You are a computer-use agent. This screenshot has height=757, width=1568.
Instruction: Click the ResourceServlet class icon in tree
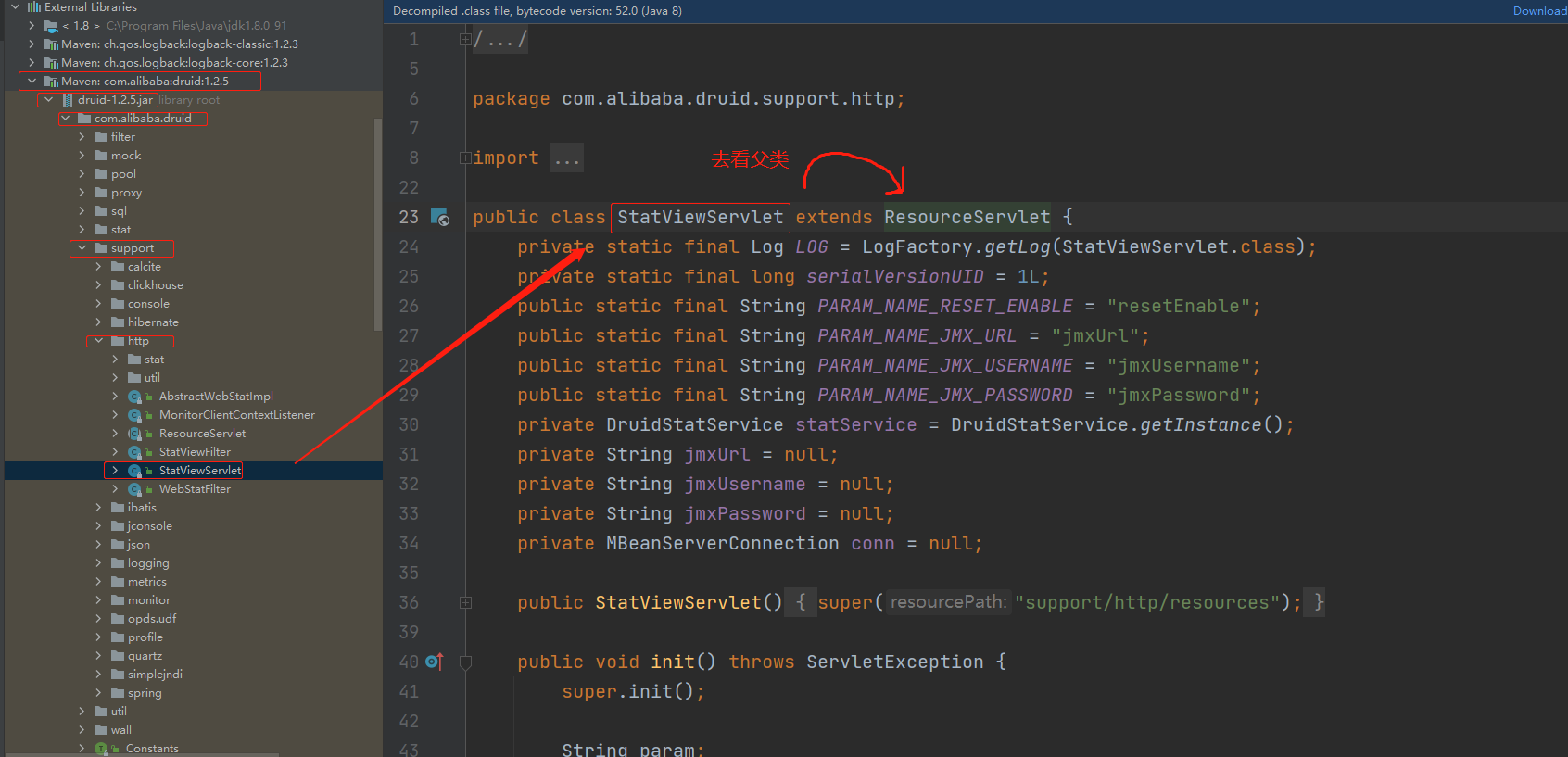[135, 434]
